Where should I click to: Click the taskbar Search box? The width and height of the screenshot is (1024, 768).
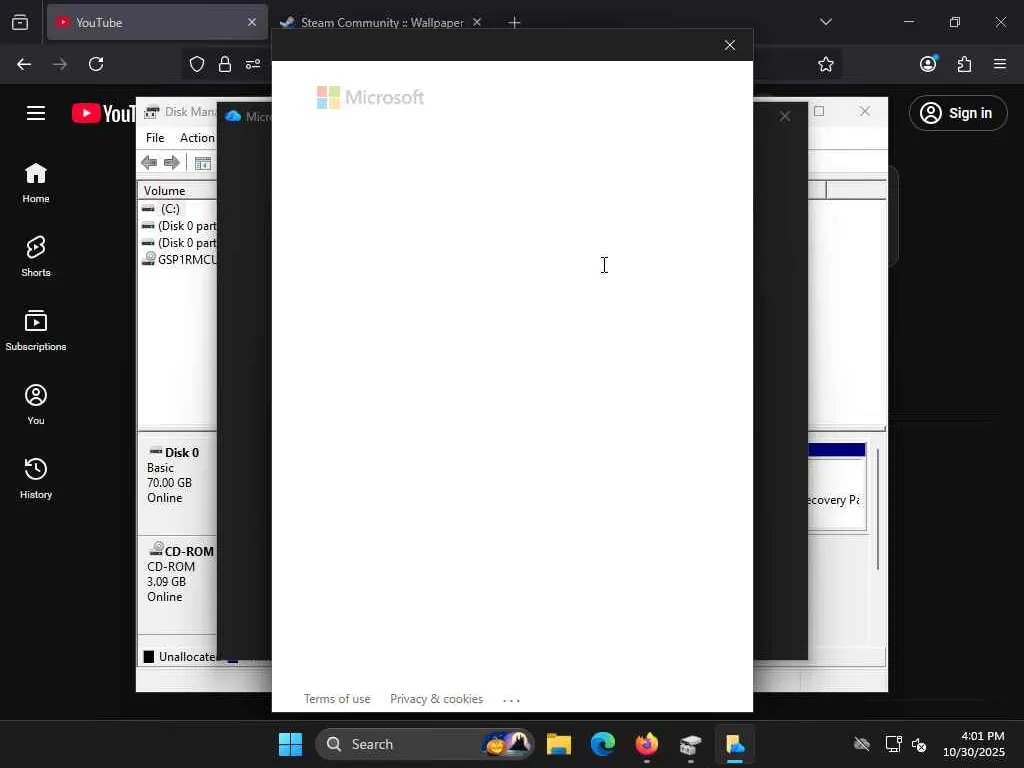pos(424,744)
